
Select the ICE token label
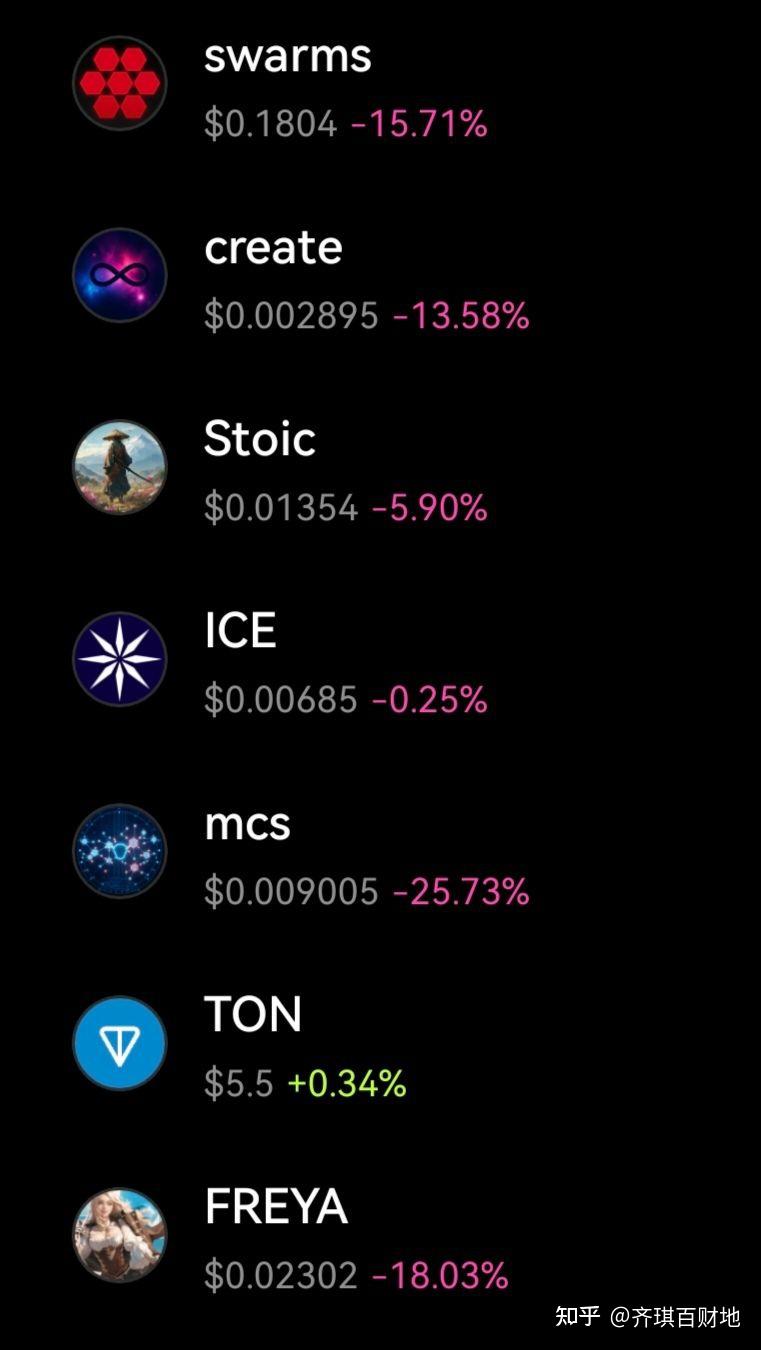[240, 631]
